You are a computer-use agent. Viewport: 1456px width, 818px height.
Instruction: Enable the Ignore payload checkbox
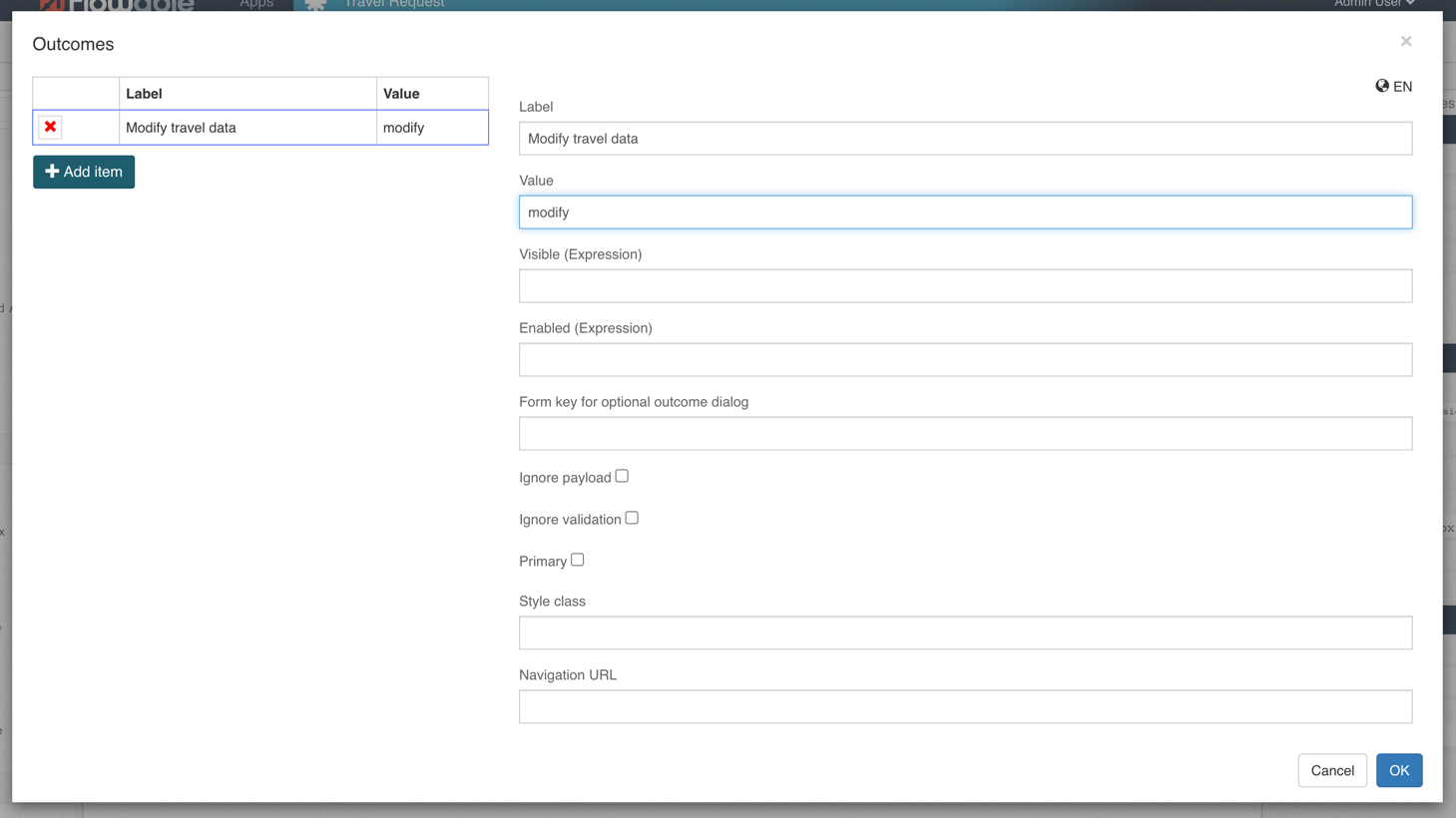(622, 477)
